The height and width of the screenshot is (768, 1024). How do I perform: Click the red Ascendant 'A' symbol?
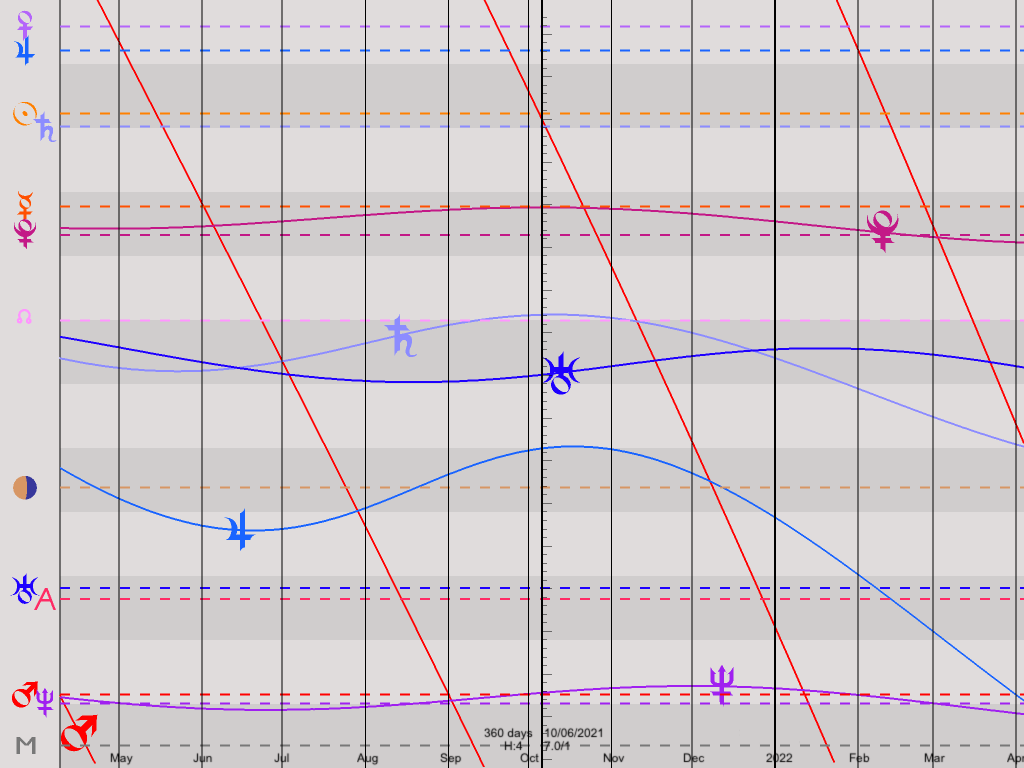tap(45, 600)
